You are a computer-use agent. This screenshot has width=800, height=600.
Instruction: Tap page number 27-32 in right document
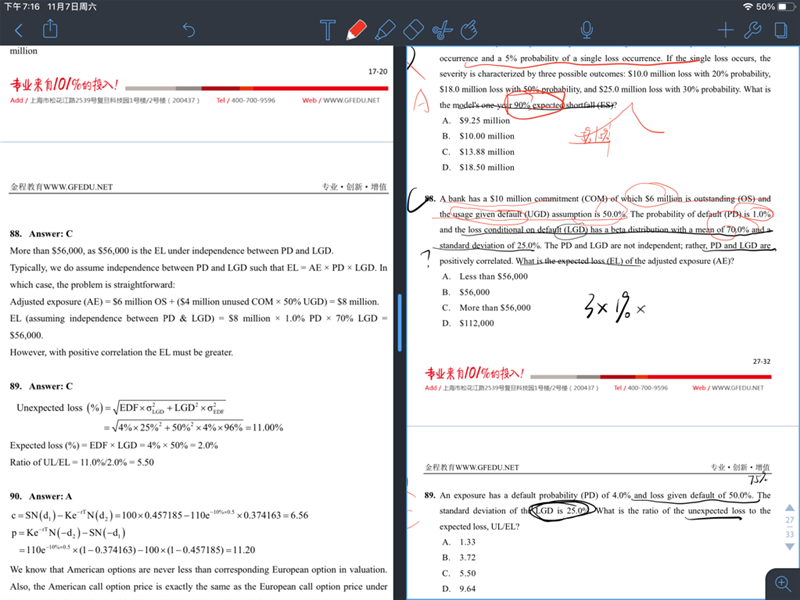tap(762, 361)
